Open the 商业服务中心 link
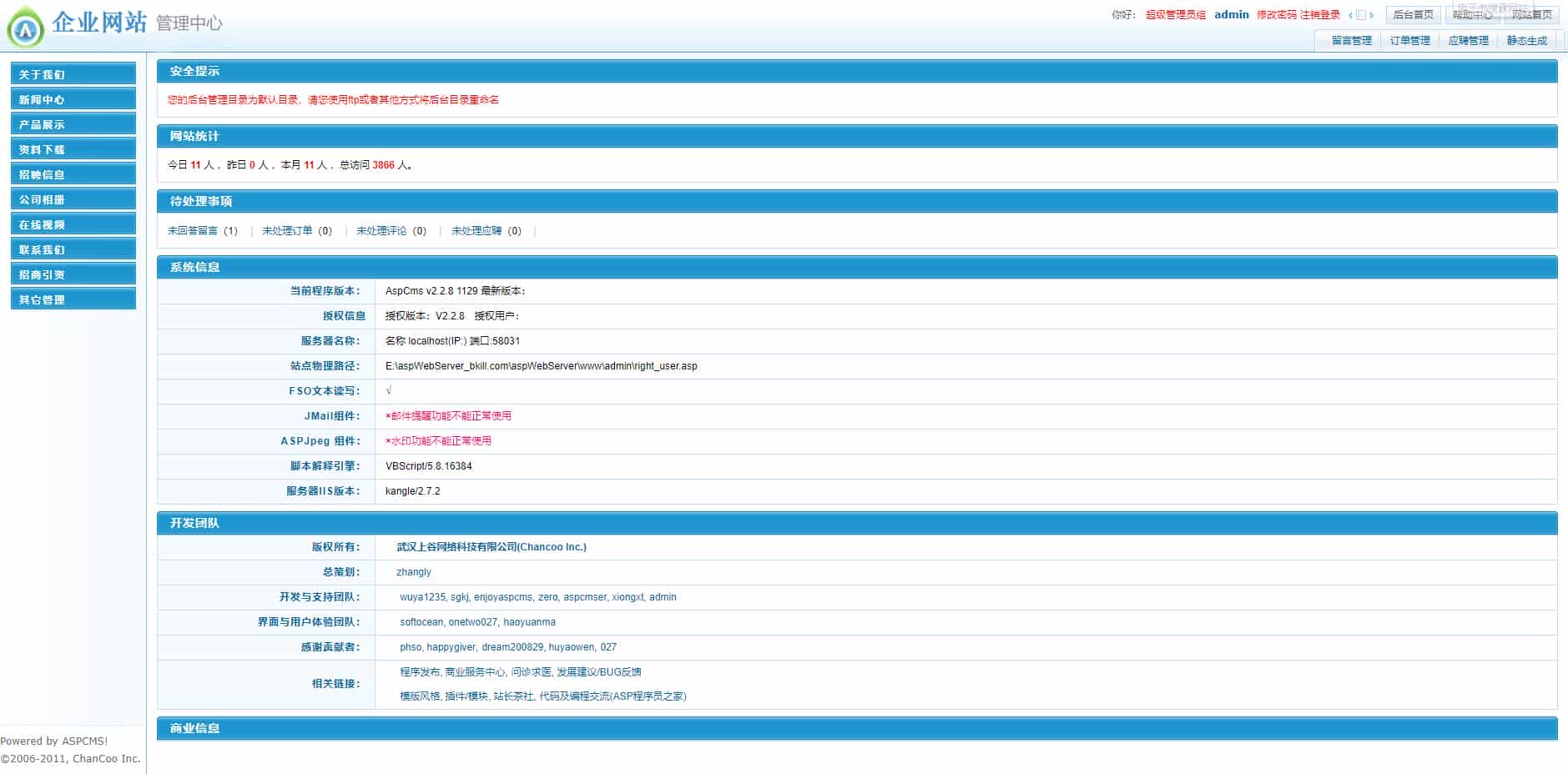Screen dimensions: 1568x774 475,672
